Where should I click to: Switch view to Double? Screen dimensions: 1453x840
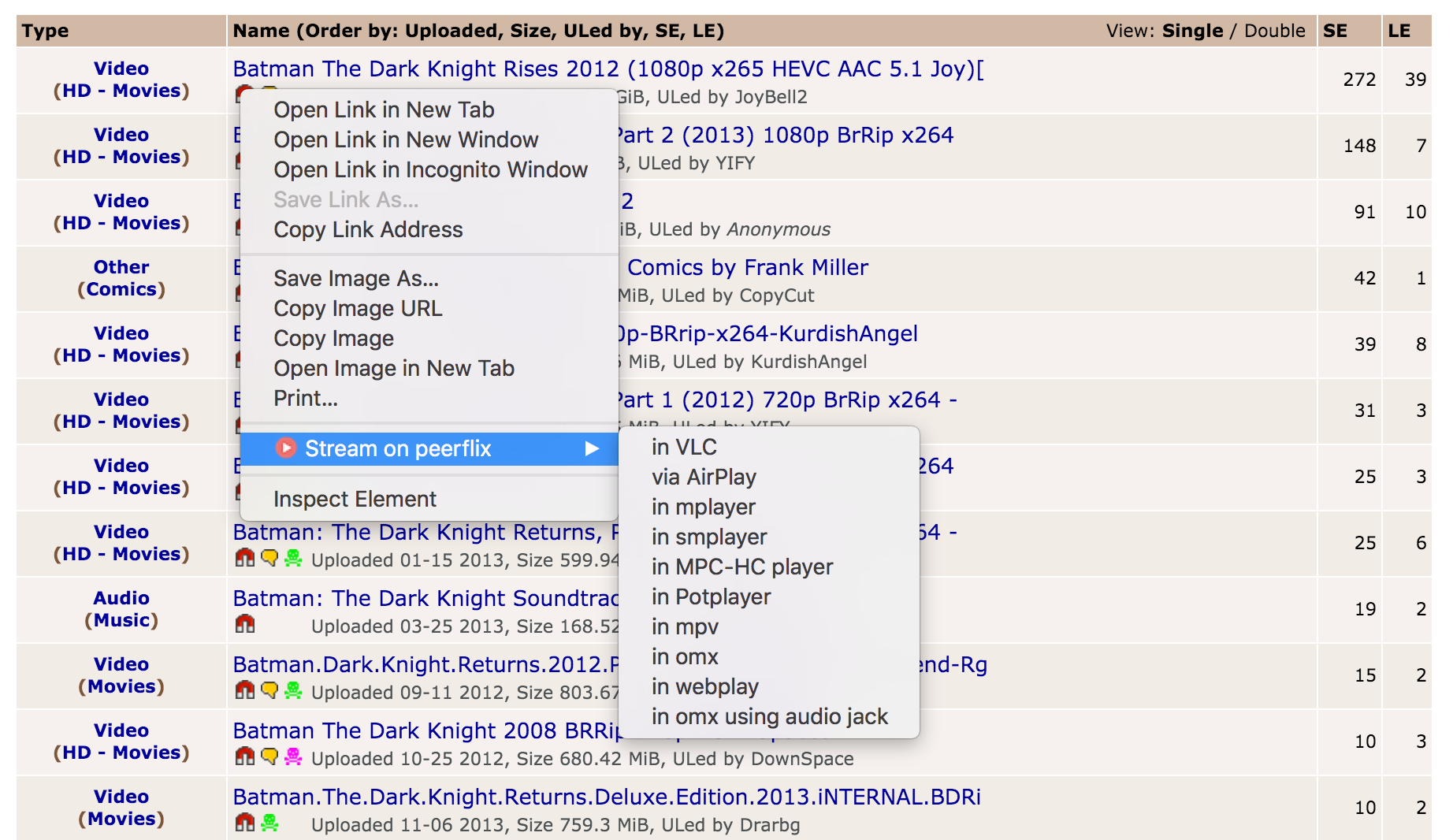pos(1274,31)
